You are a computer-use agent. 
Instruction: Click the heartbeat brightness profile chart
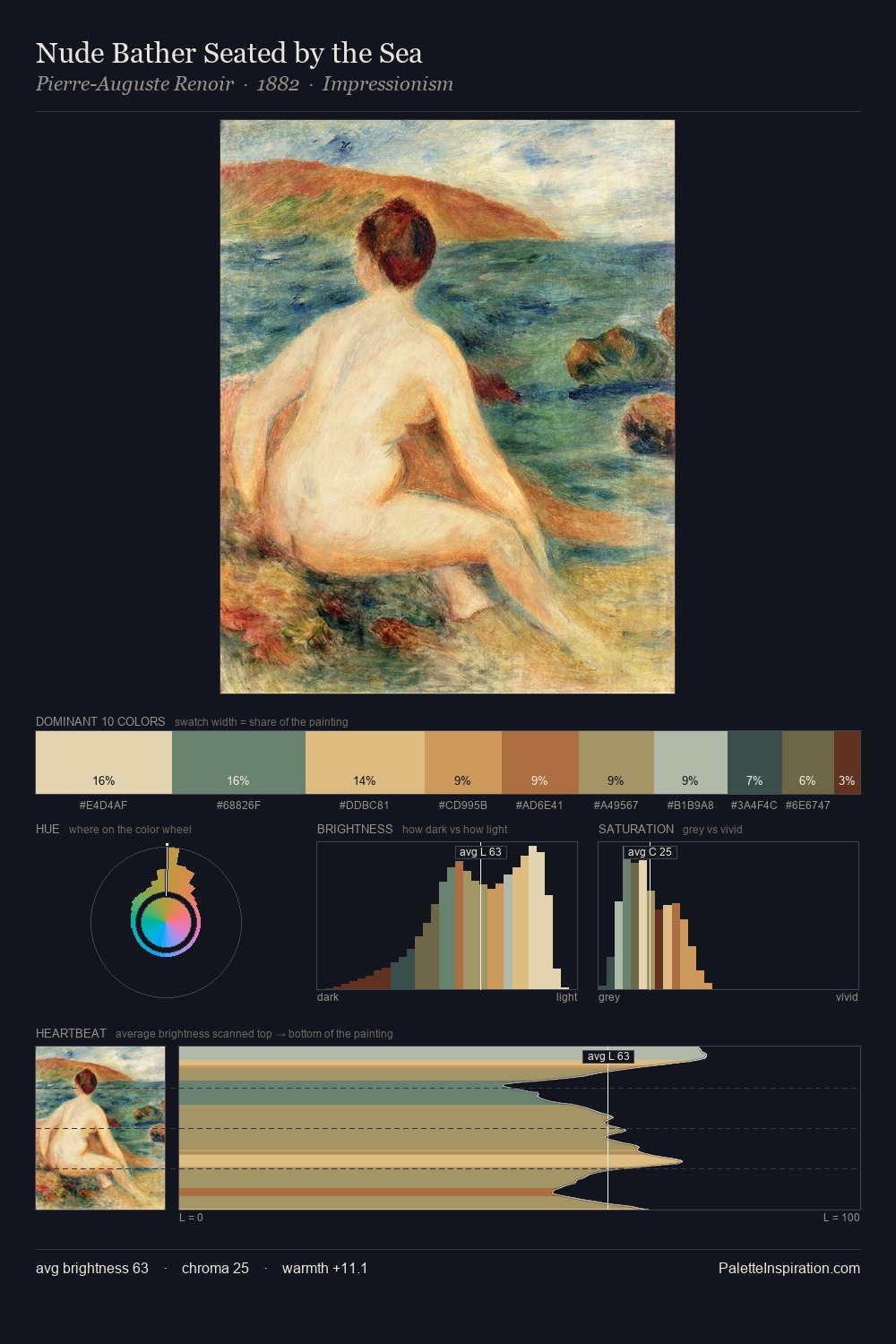520,1128
